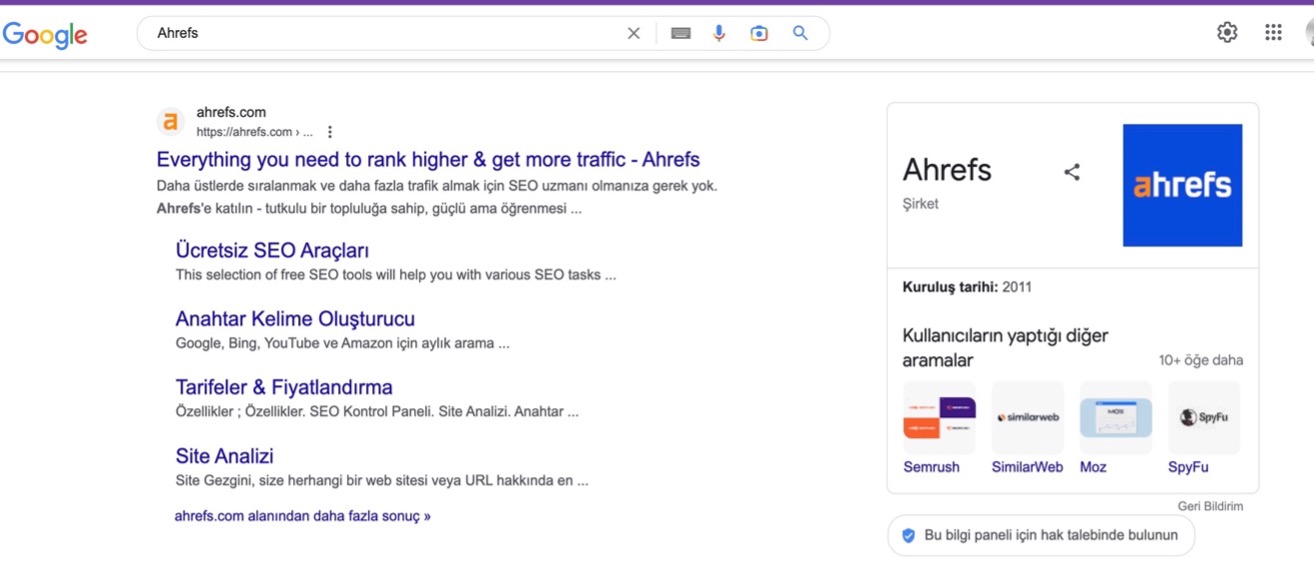
Task: Click the Geri Bildirim feedback link
Action: point(1210,506)
